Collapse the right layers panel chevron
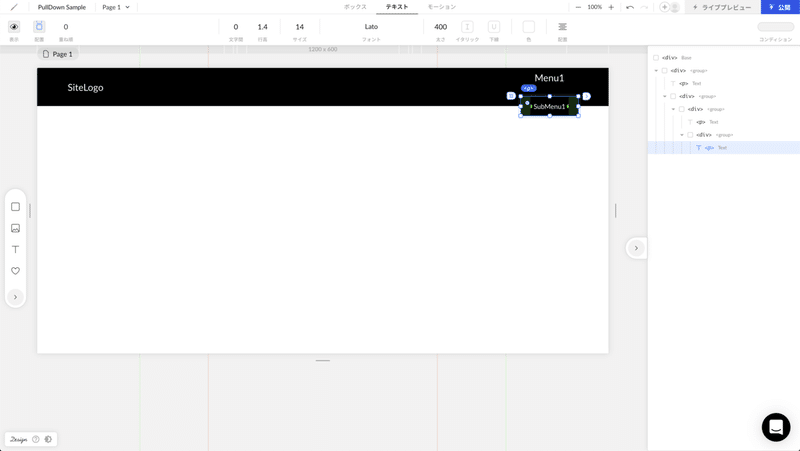The image size is (800, 451). point(636,248)
